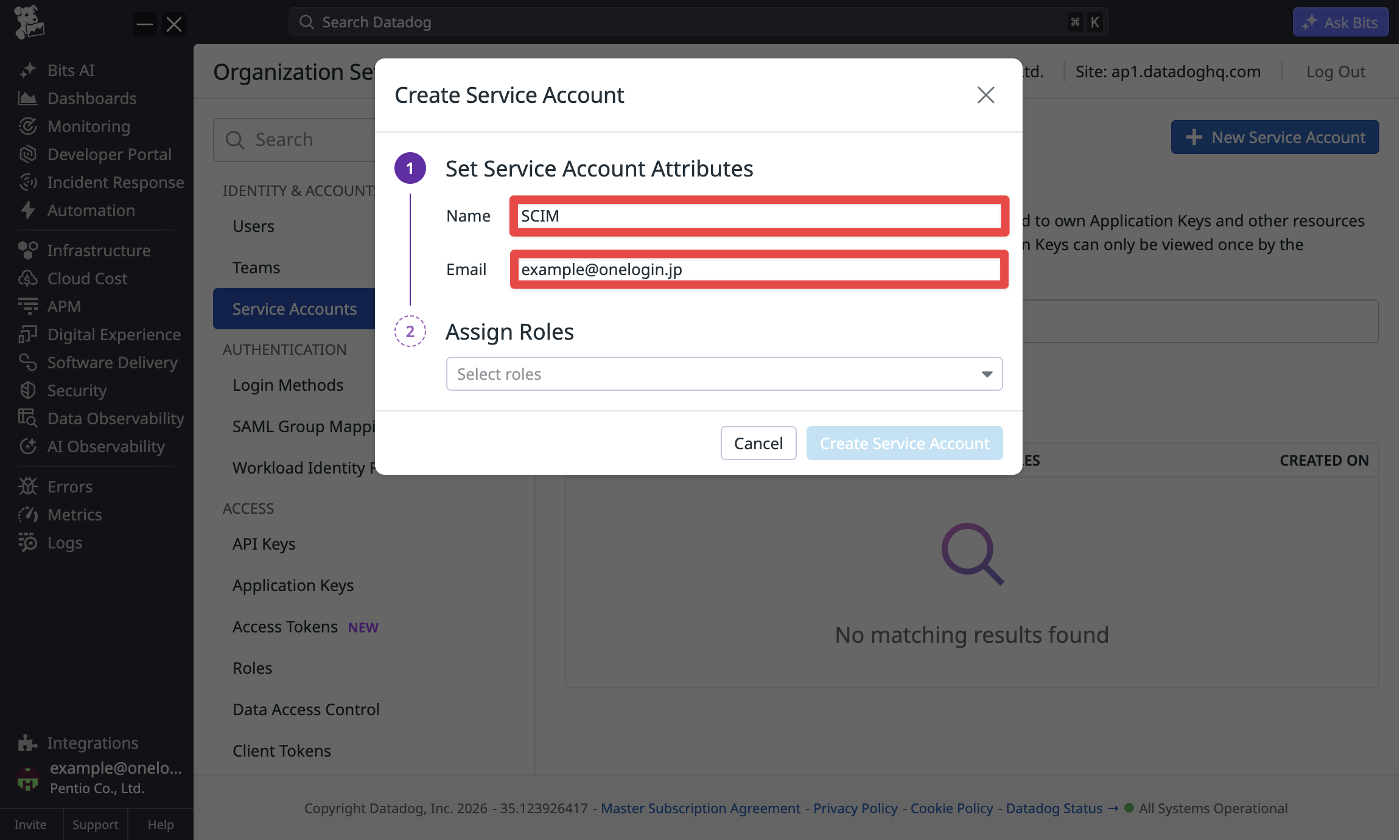Focus the Search Datadog bar
Viewport: 1400px width, 840px height.
coord(698,23)
